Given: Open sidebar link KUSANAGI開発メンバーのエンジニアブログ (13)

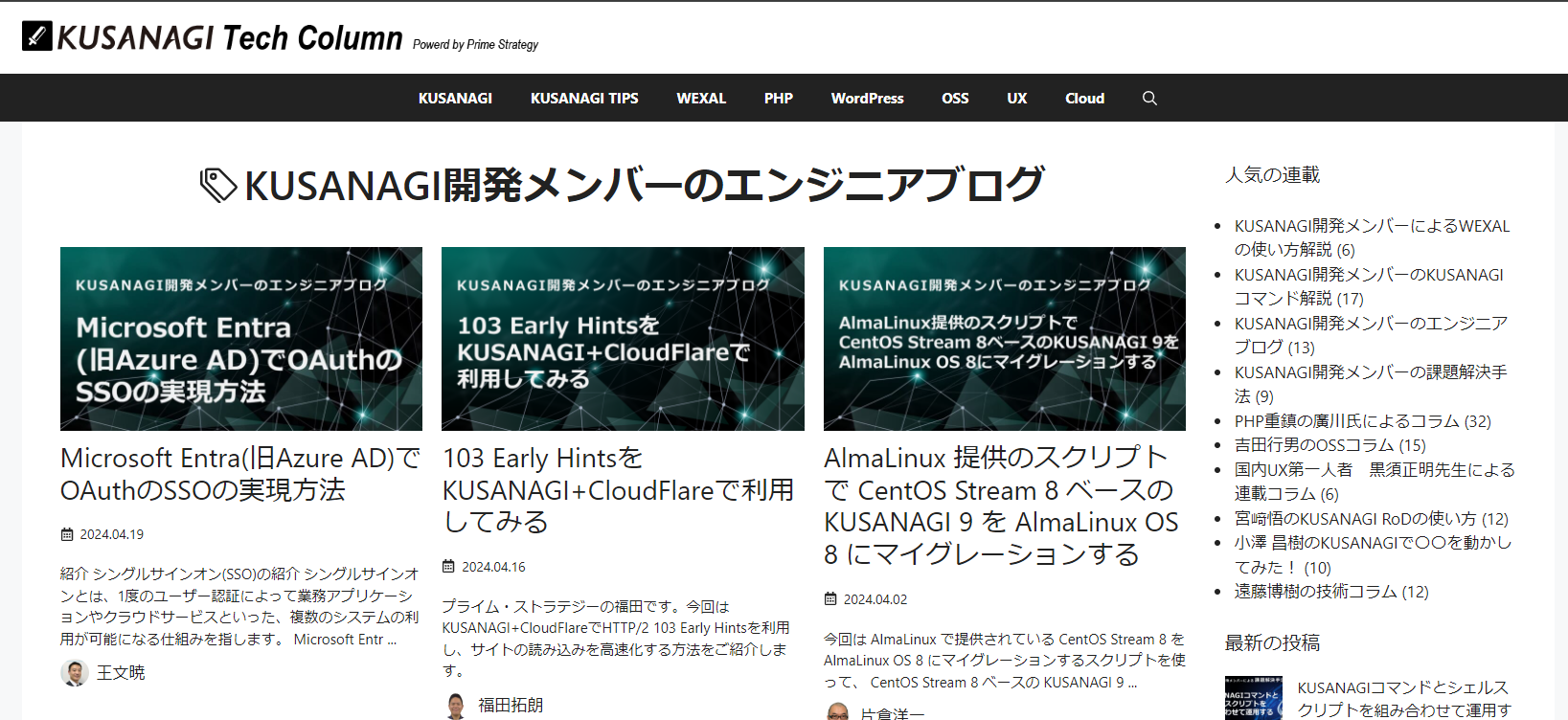Looking at the screenshot, I should pyautogui.click(x=1371, y=335).
